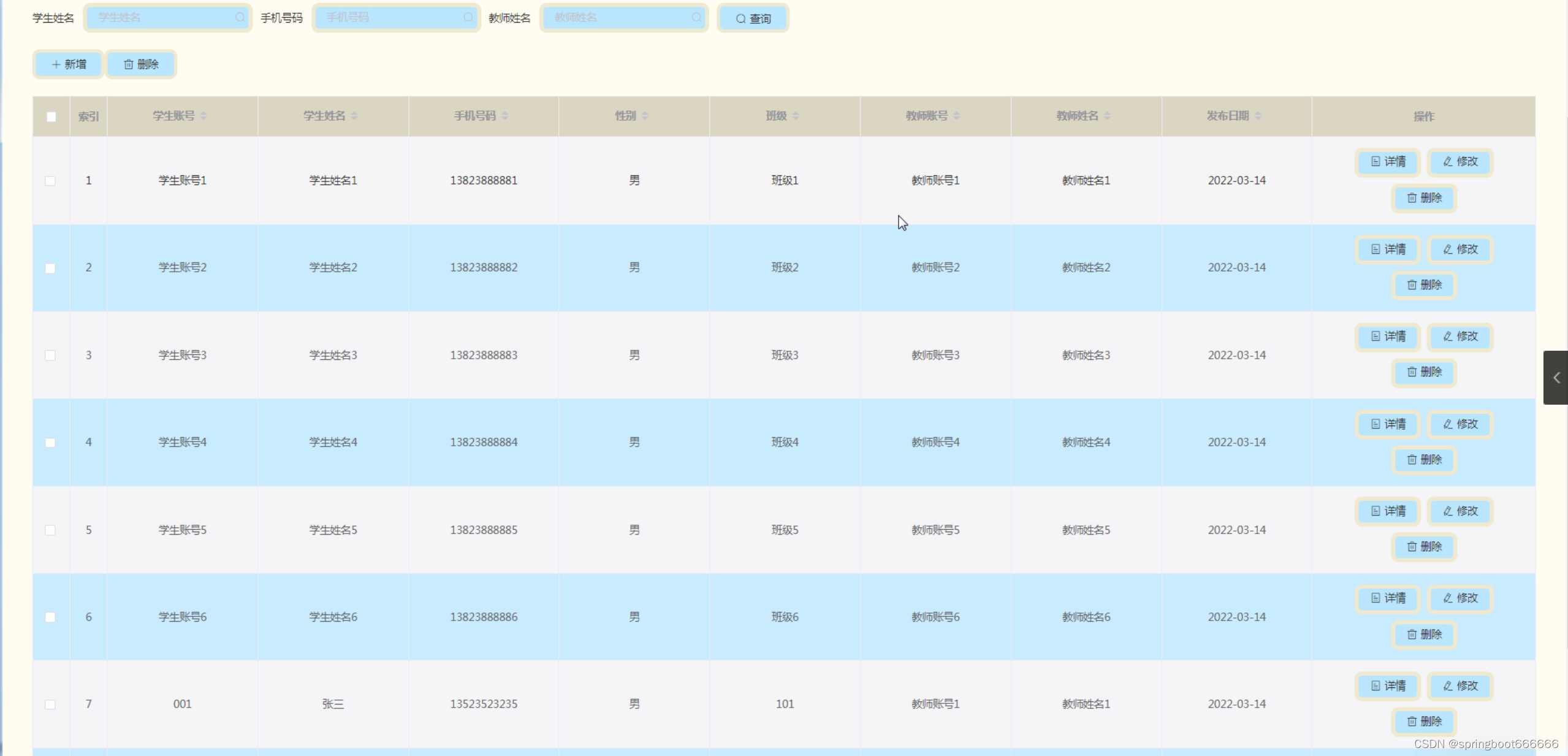The height and width of the screenshot is (756, 1568).
Task: Click the 查询 search button
Action: point(753,18)
